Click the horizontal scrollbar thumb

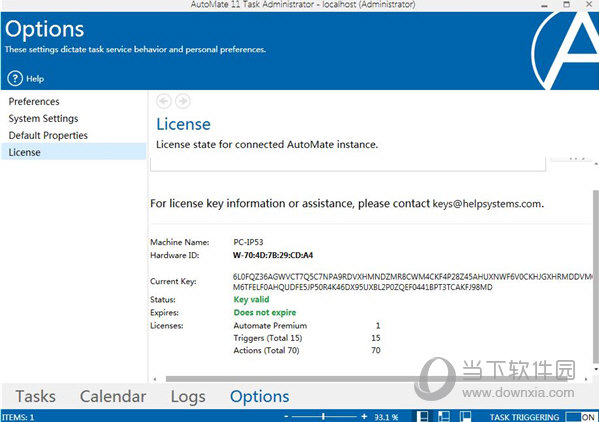[x=366, y=379]
